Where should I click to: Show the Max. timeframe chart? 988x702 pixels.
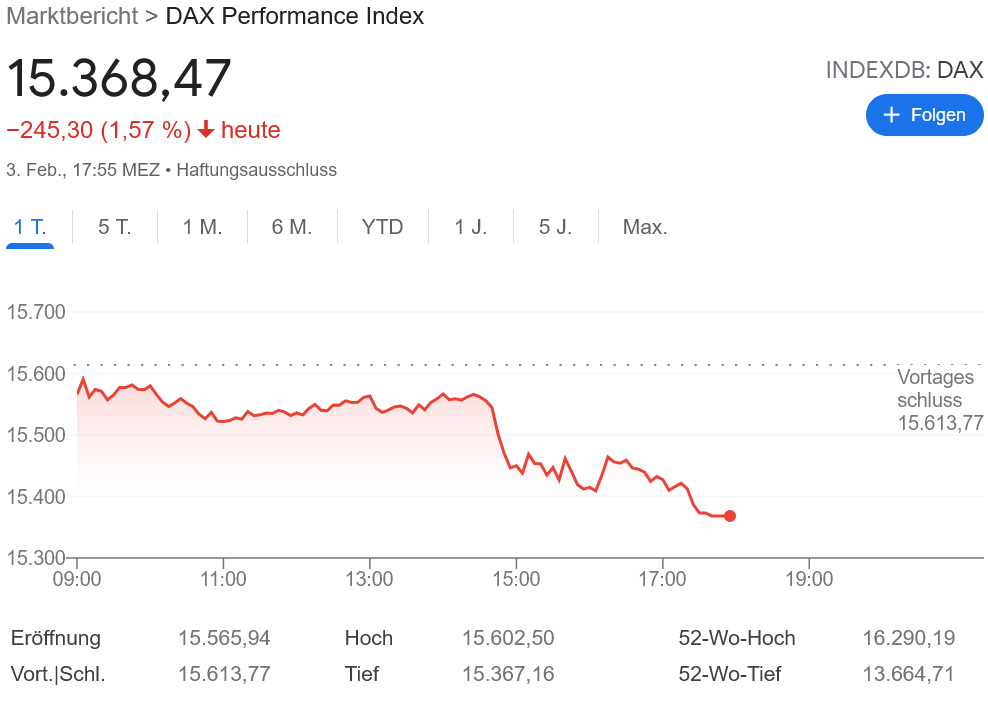pos(645,227)
